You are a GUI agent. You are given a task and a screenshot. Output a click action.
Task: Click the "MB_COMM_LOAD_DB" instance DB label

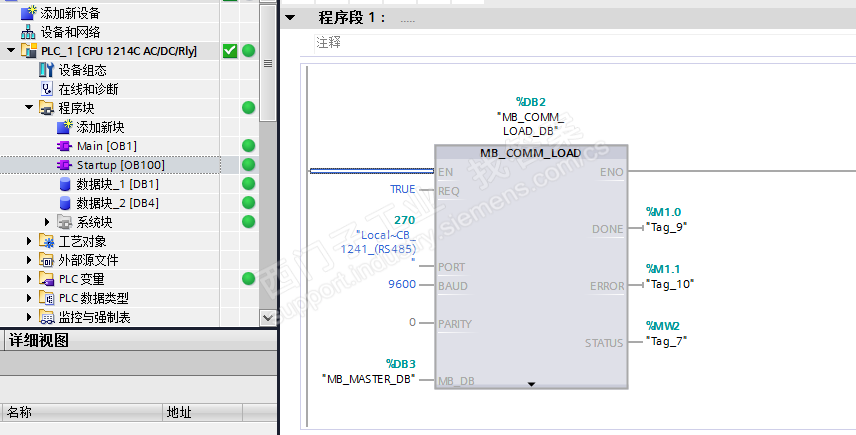531,124
